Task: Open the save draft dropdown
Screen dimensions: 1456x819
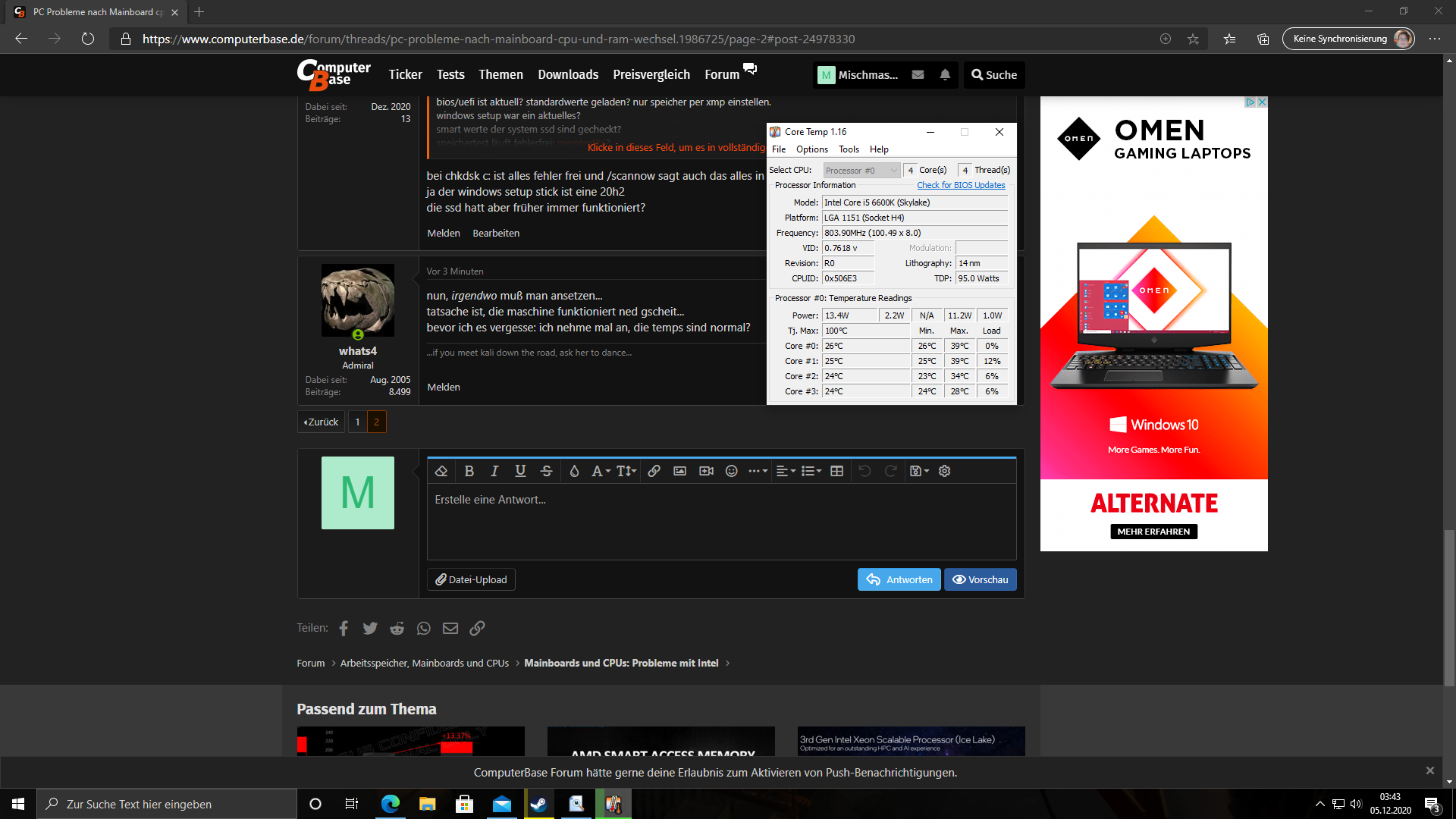Action: pyautogui.click(x=919, y=471)
